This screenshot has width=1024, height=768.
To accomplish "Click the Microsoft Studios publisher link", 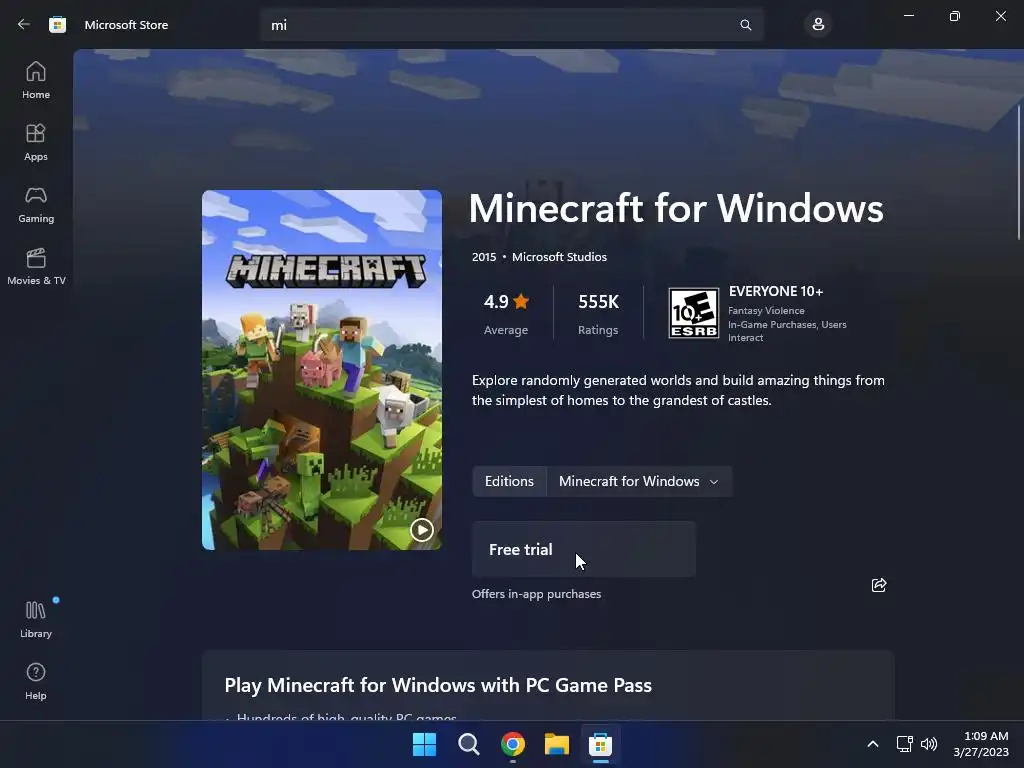I will pyautogui.click(x=559, y=257).
